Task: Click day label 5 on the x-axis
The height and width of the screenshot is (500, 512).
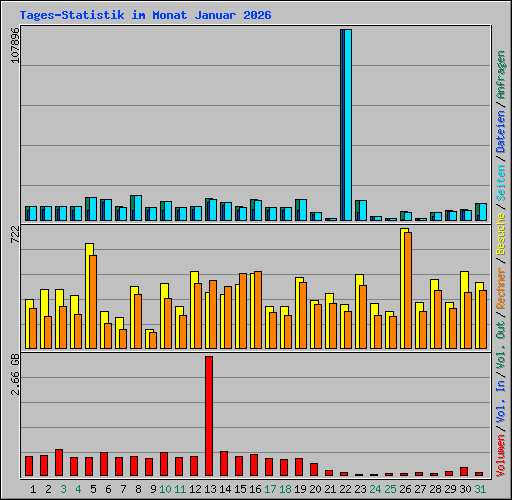Action: (93, 489)
